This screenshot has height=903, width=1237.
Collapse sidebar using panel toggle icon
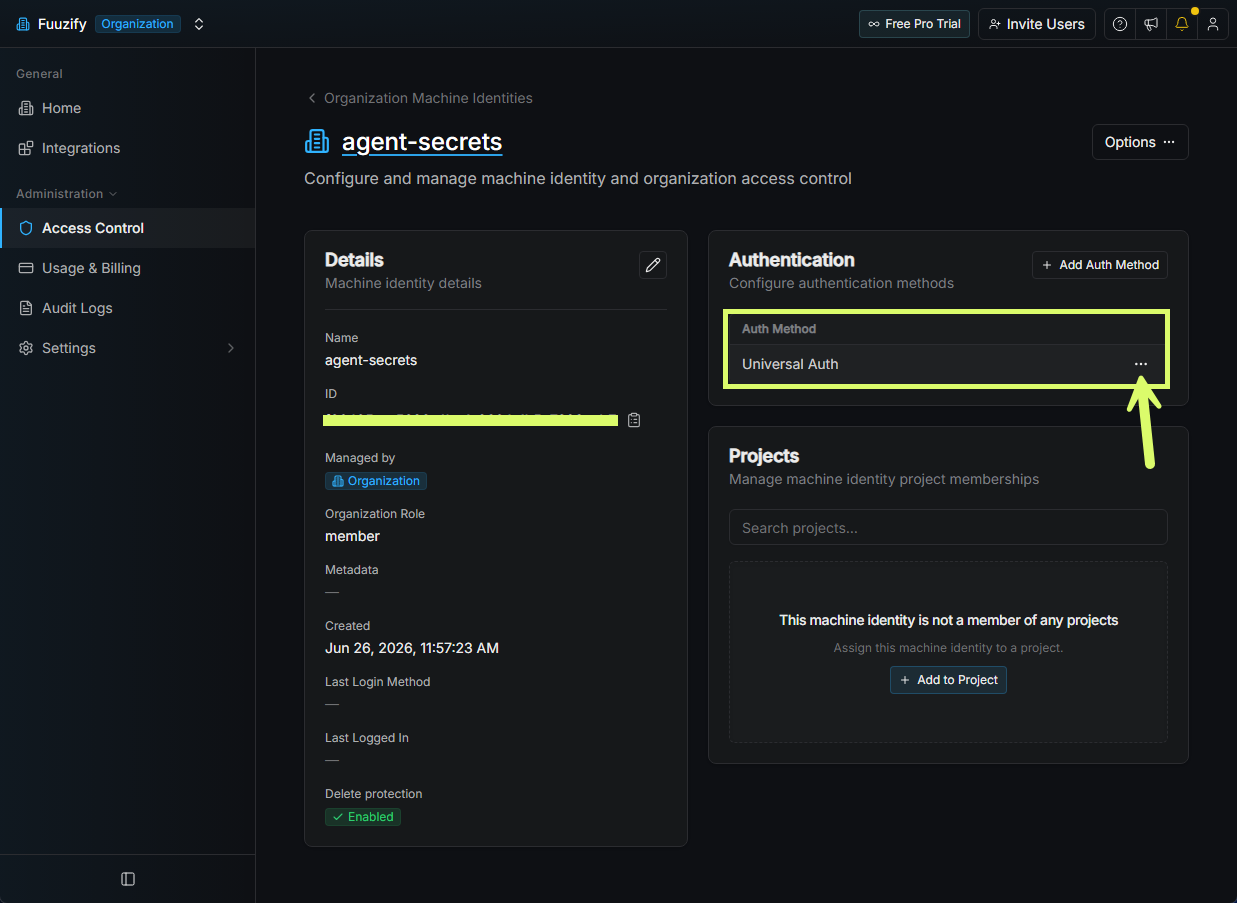(x=128, y=879)
